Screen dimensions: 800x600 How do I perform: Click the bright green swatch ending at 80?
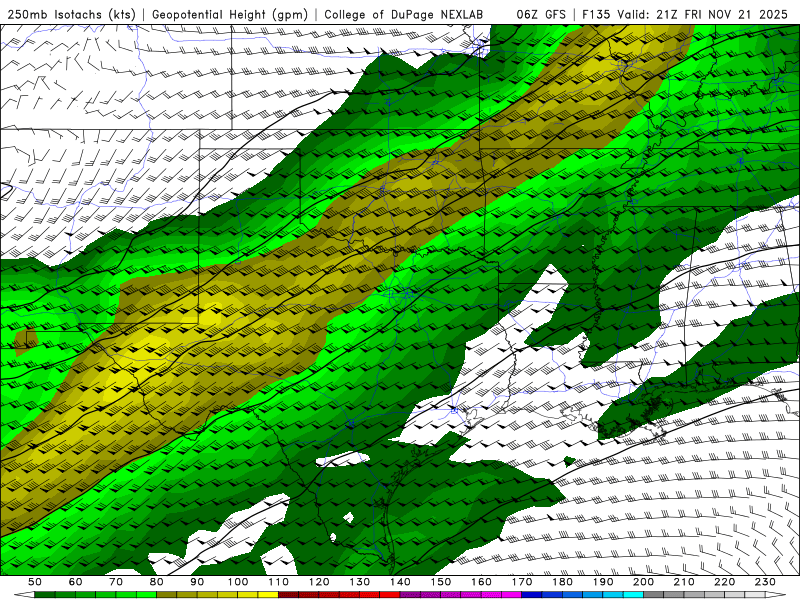pyautogui.click(x=146, y=594)
